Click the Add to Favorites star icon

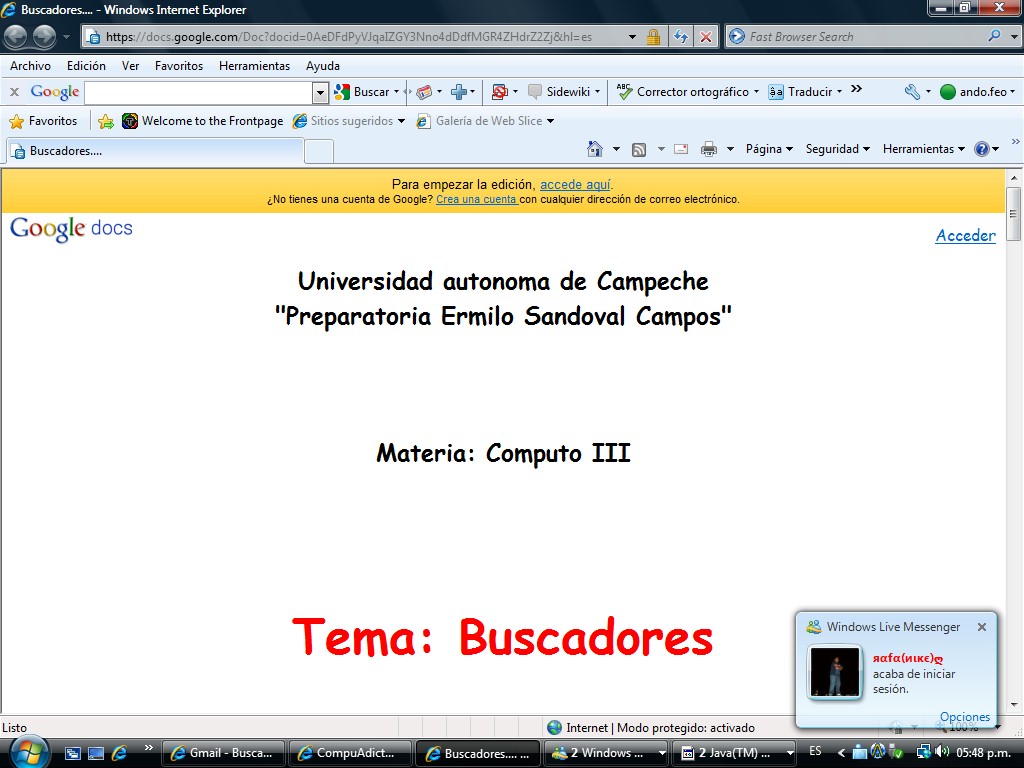coord(106,121)
